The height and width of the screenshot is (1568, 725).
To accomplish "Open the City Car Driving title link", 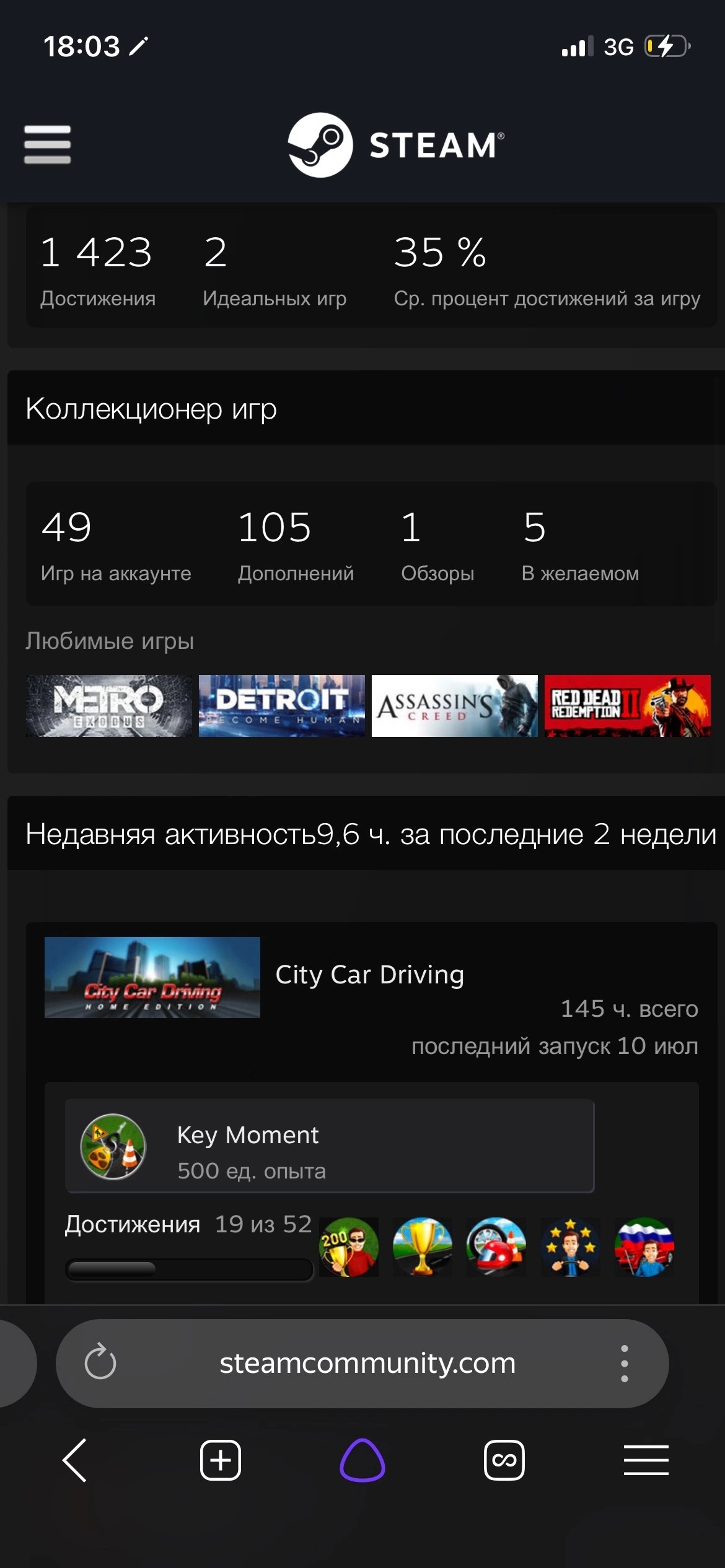I will [x=370, y=975].
